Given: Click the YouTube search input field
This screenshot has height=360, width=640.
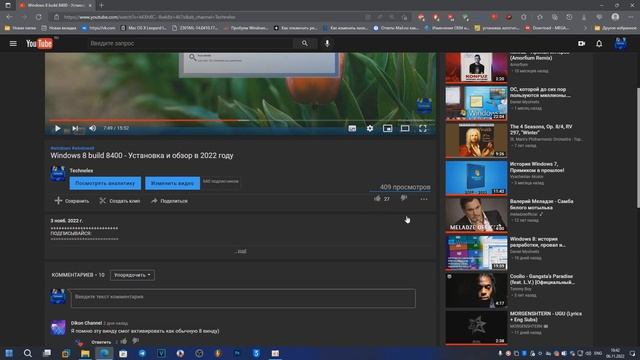Looking at the screenshot, I should click(190, 43).
